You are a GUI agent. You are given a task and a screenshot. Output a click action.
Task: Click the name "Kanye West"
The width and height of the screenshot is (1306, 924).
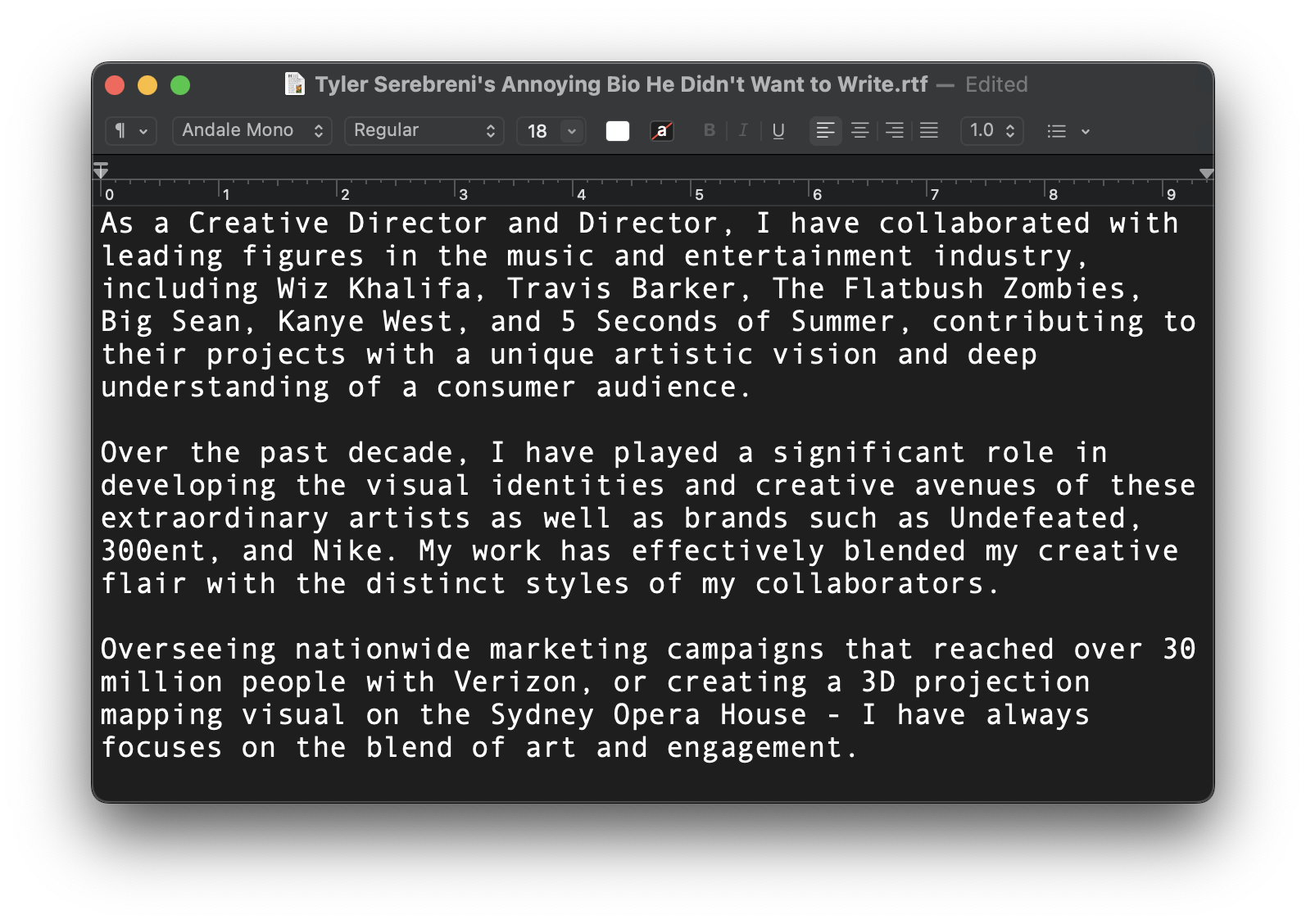tap(365, 322)
